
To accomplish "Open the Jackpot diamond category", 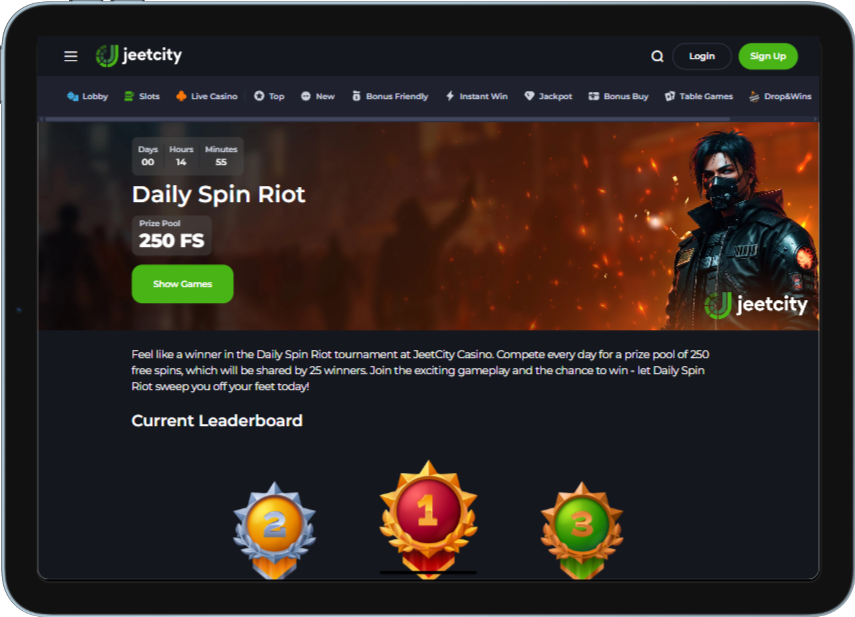I will click(548, 96).
